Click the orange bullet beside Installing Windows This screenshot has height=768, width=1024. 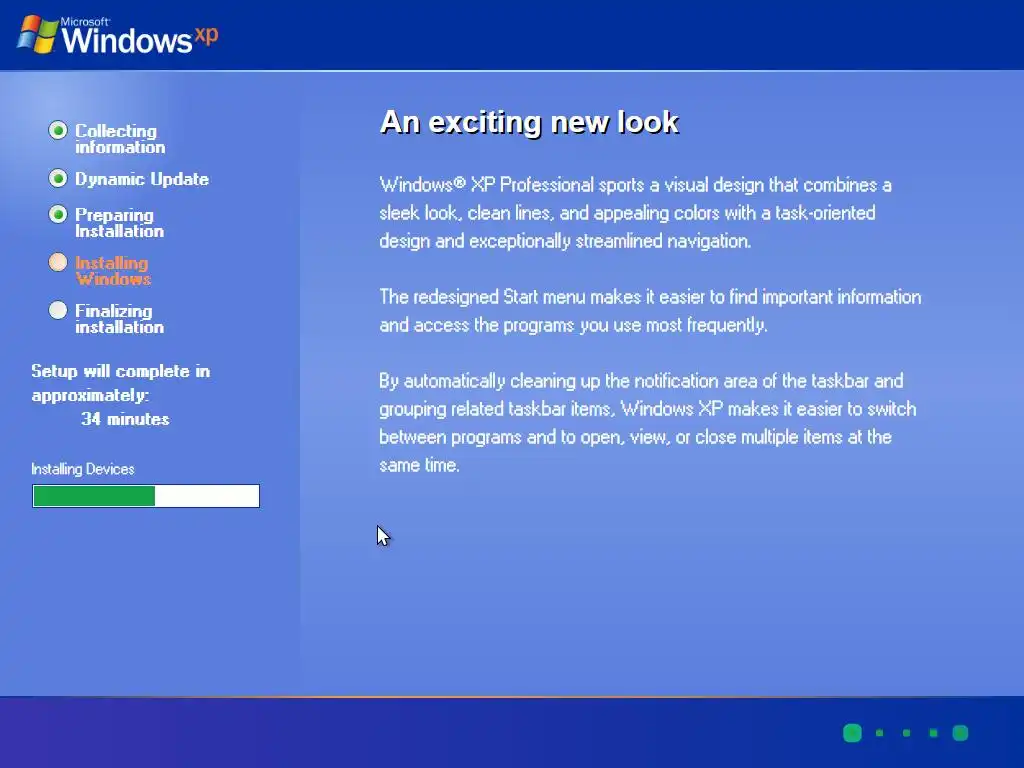58,263
